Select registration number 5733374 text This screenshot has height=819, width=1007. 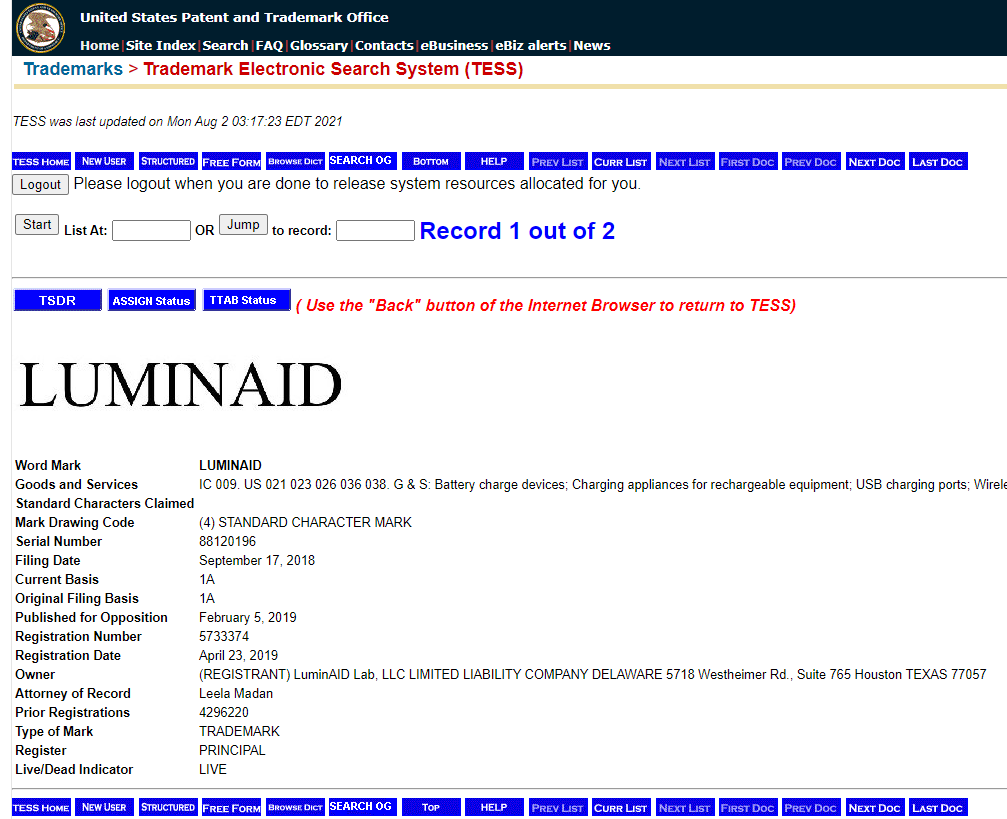223,637
